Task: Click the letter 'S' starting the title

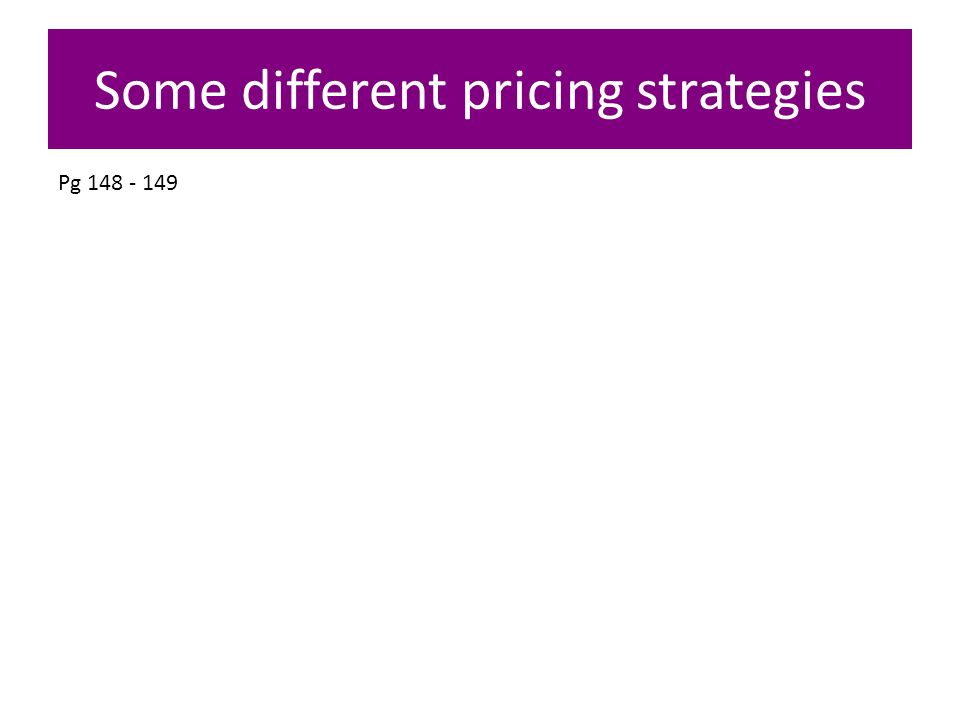Action: 107,91
